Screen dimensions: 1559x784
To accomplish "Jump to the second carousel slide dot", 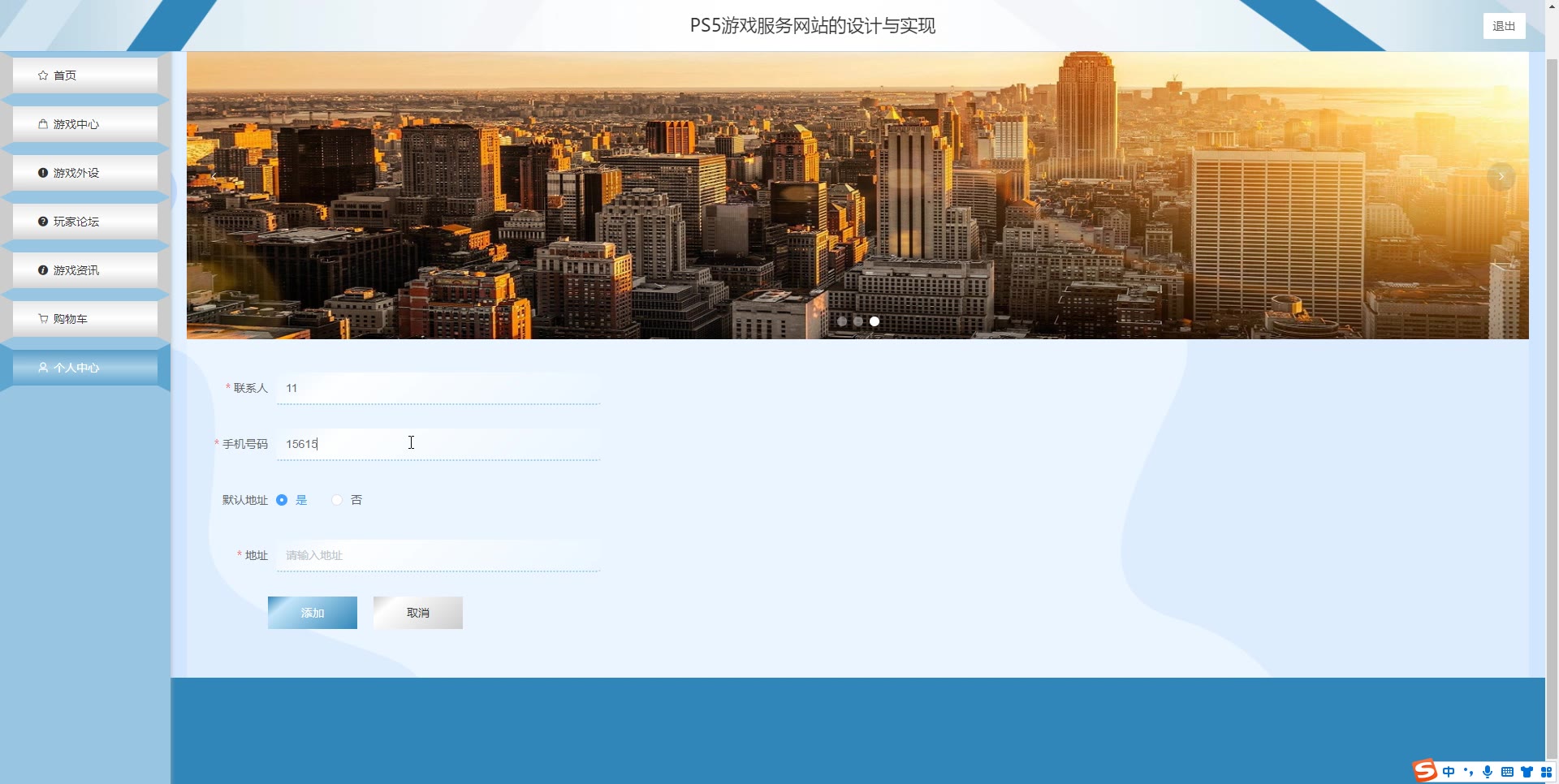I will [858, 321].
